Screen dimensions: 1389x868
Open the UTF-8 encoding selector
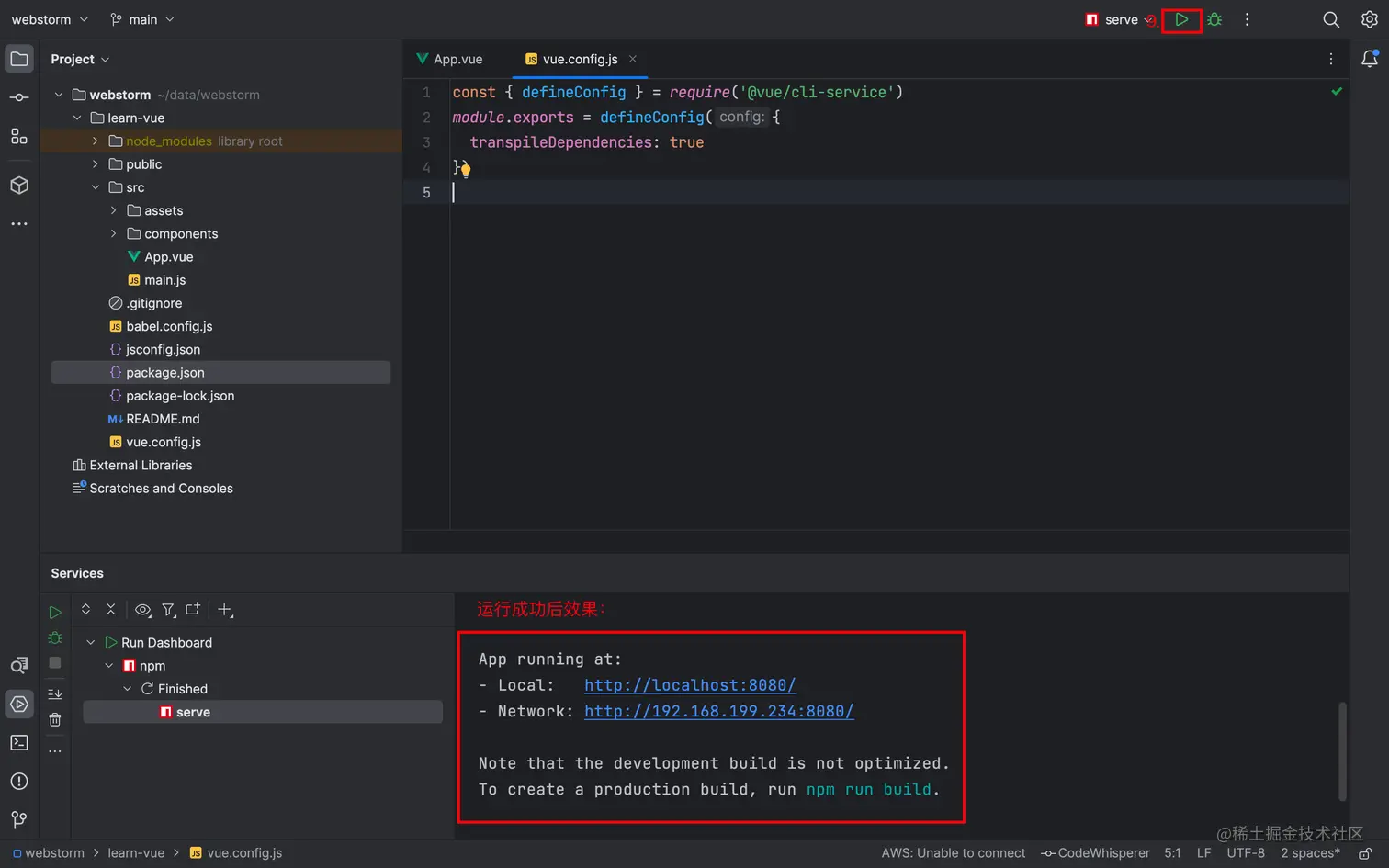click(1246, 853)
